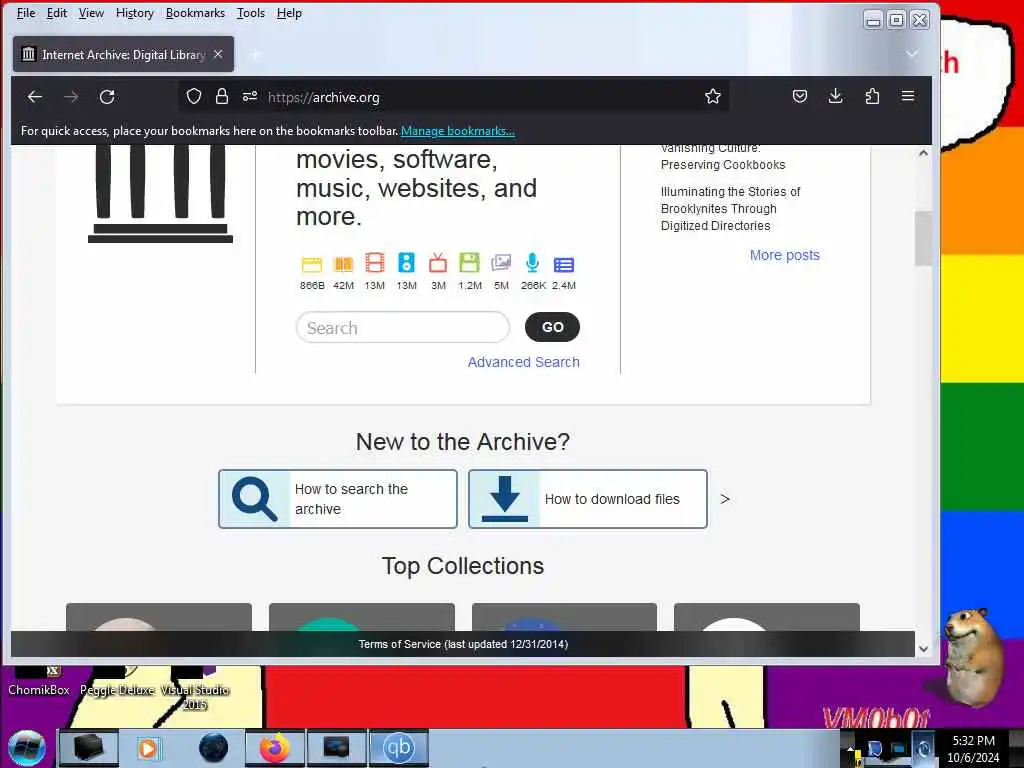The image size is (1024, 768).
Task: Open the Peggle Deluxe desktop shortcut
Action: click(117, 681)
